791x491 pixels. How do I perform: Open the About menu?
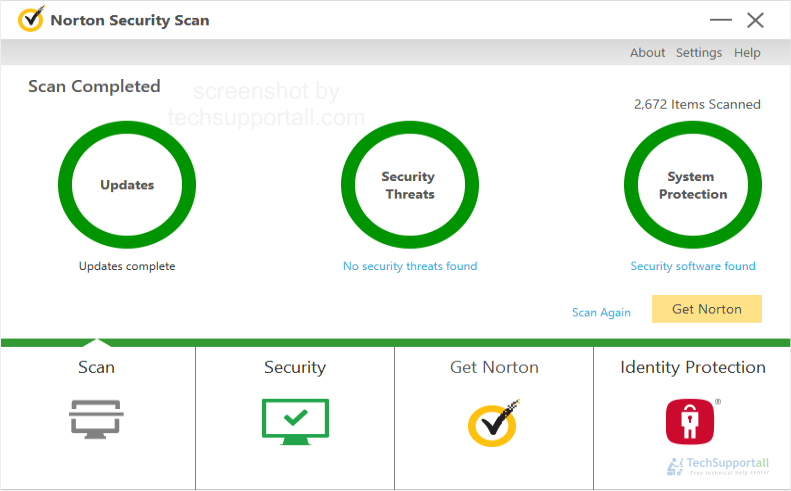point(647,52)
